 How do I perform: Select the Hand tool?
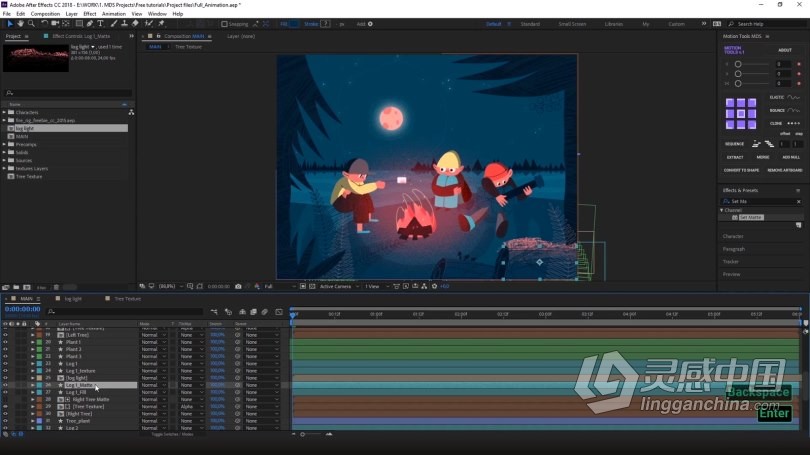[x=21, y=24]
